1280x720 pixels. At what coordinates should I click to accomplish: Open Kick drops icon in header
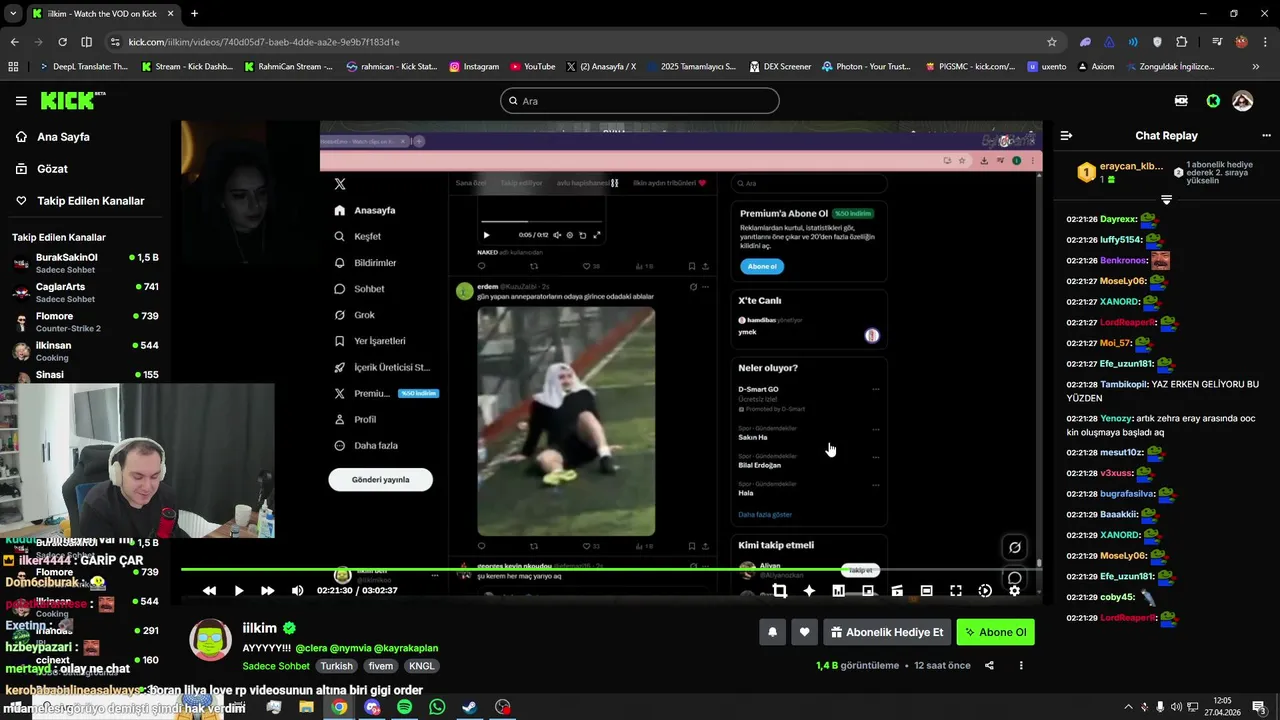(1181, 101)
